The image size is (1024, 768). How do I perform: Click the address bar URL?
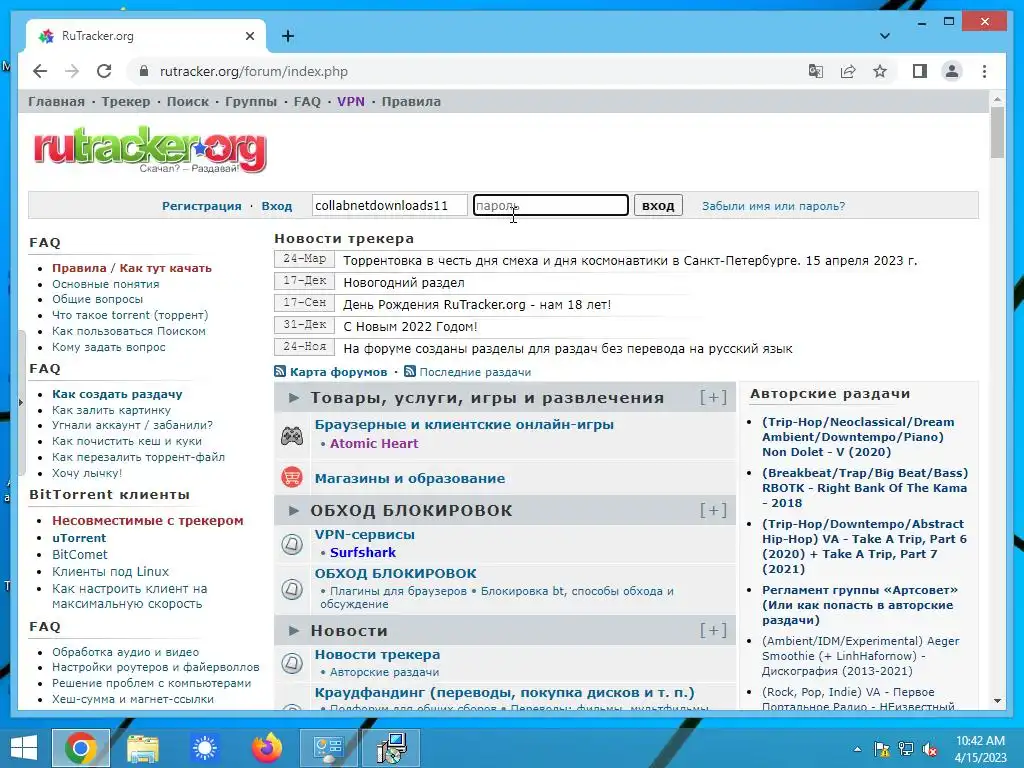[253, 71]
